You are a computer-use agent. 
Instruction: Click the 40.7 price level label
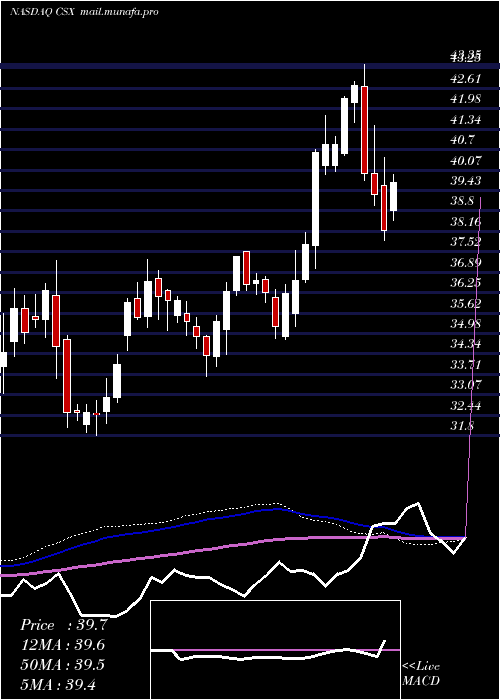(x=462, y=140)
